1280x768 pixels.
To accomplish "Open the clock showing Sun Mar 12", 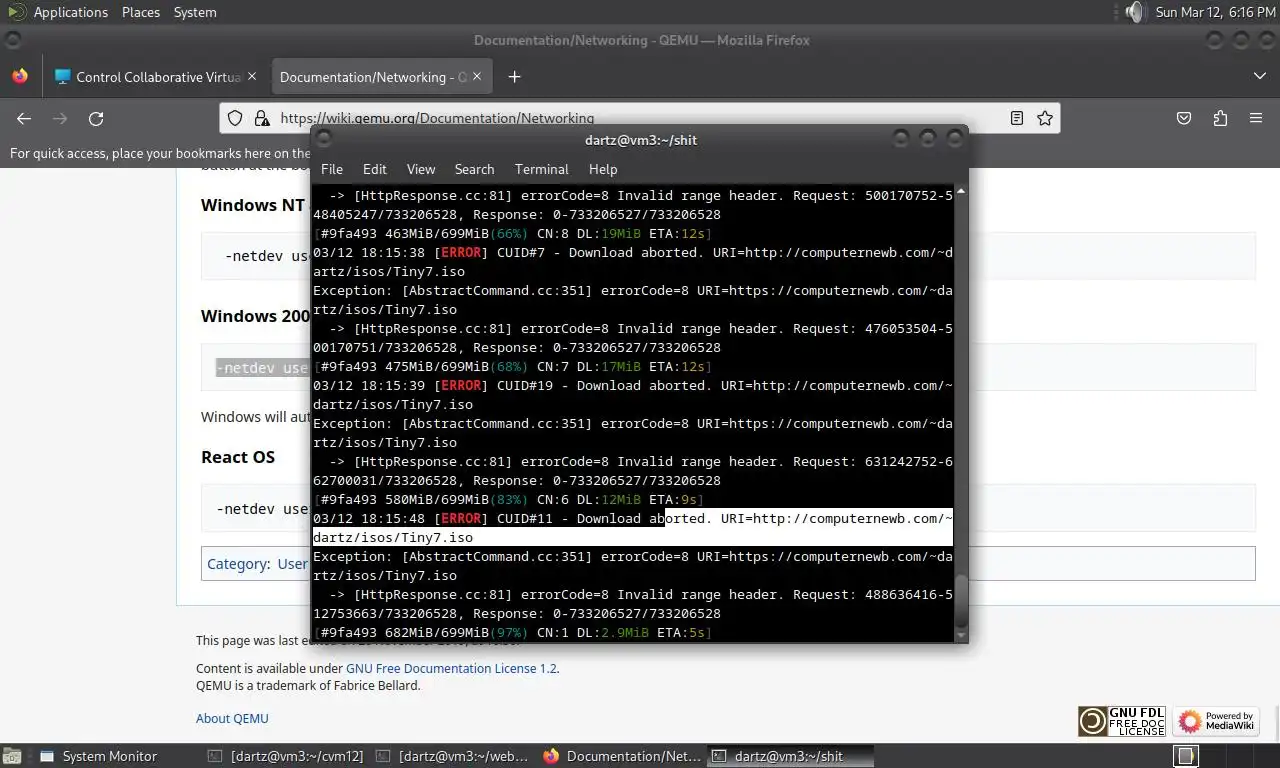I will click(x=1215, y=12).
